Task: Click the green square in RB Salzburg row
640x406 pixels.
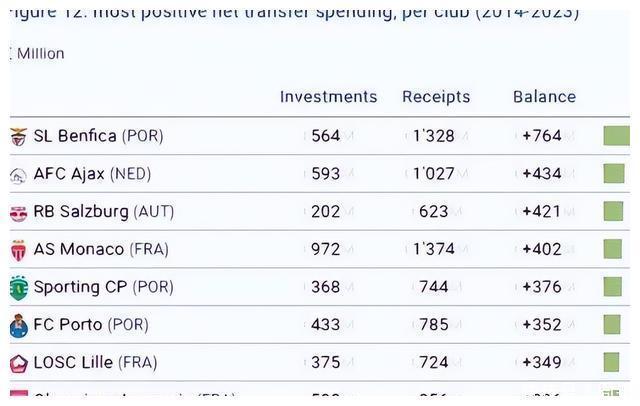Action: (613, 211)
